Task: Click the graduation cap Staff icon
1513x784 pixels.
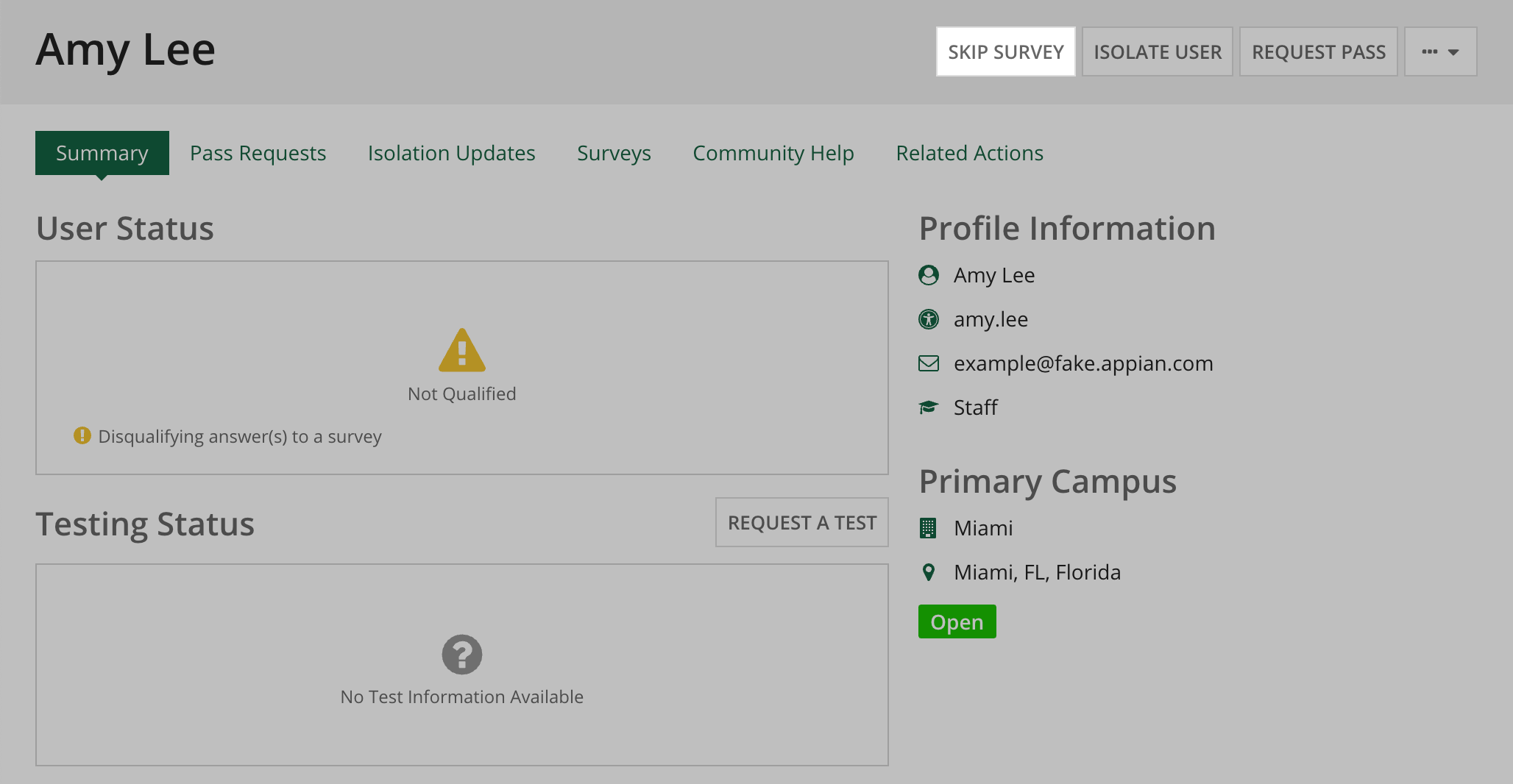Action: click(929, 407)
